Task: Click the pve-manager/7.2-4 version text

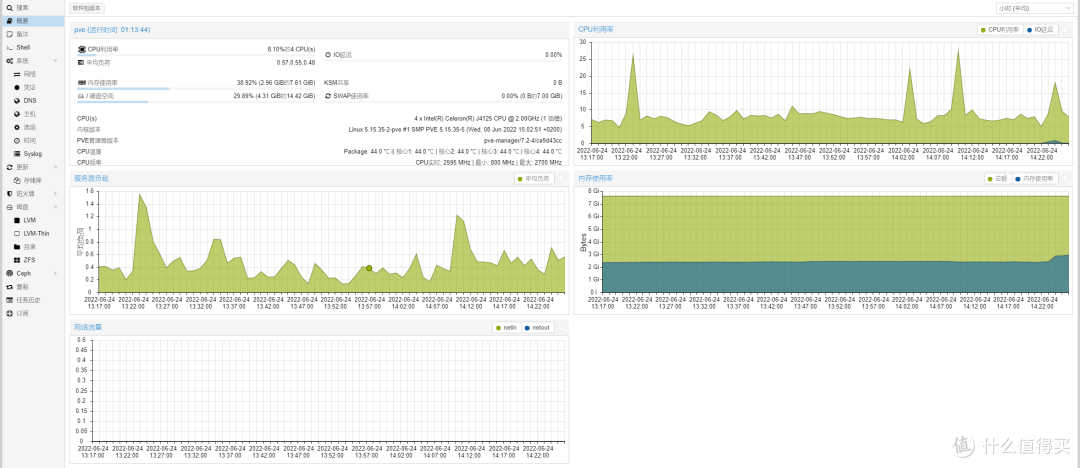Action: pos(523,140)
